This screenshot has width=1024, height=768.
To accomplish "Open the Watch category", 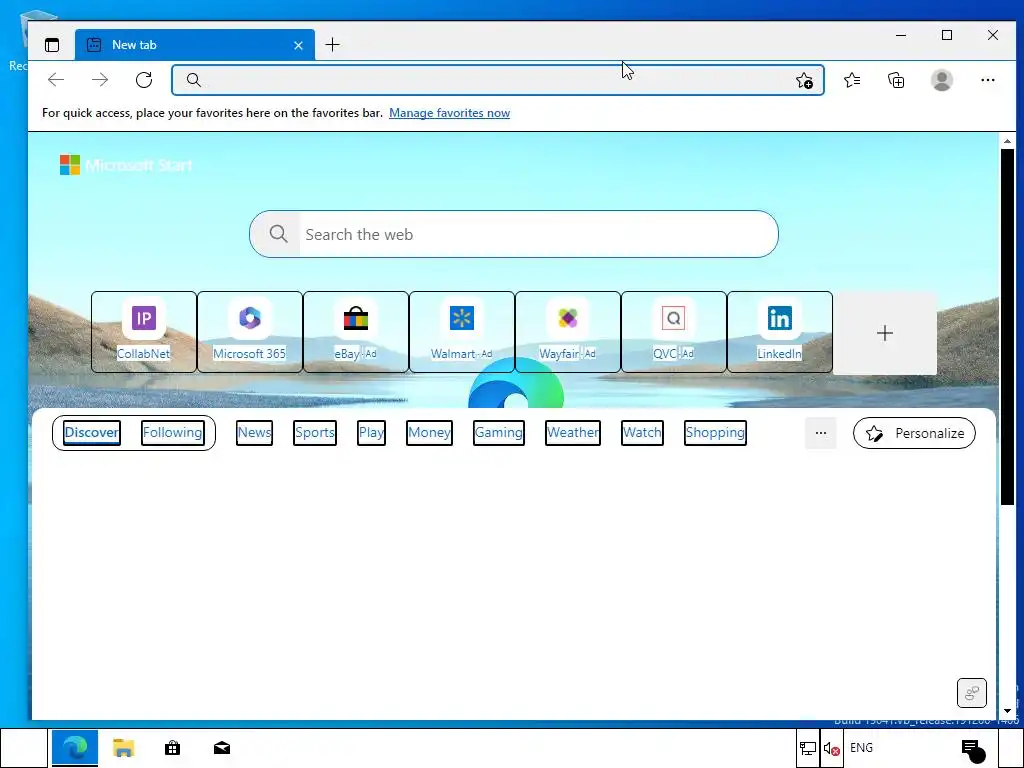I will coord(642,433).
